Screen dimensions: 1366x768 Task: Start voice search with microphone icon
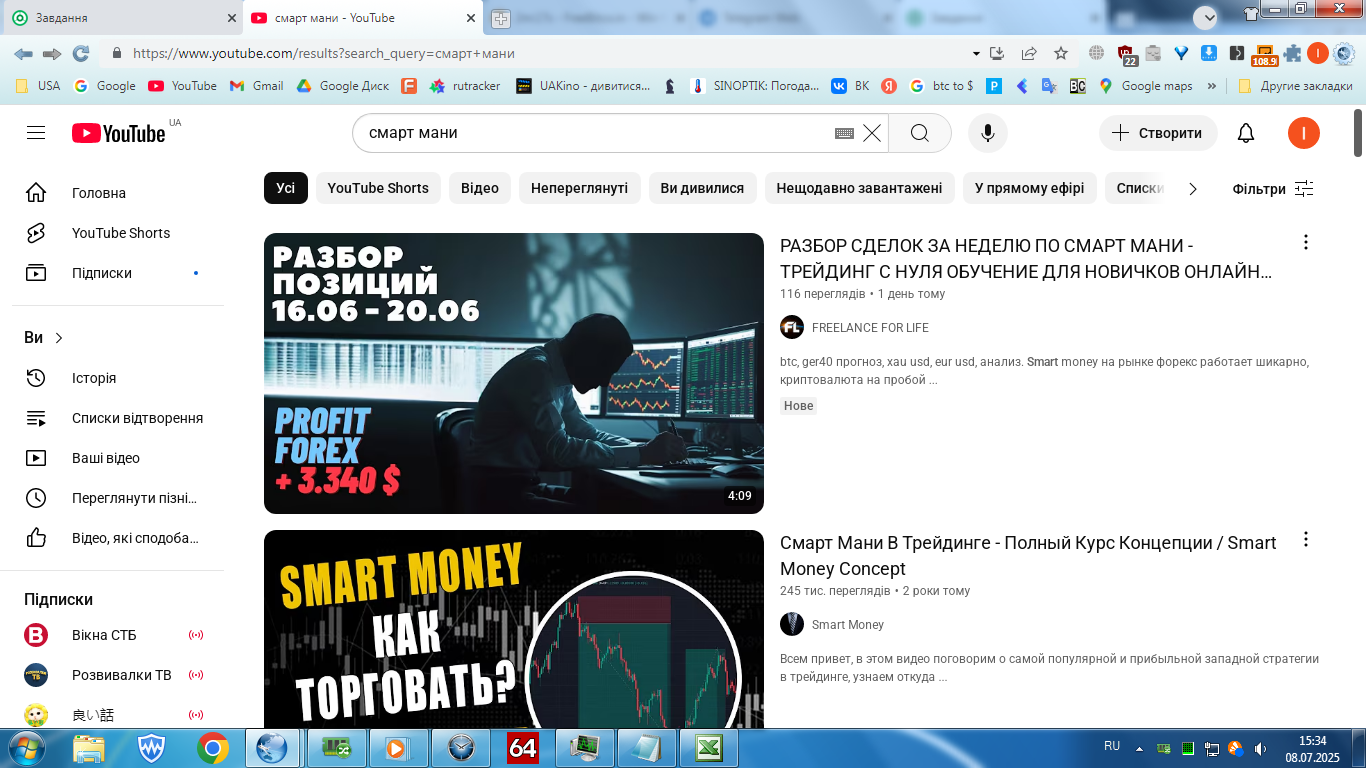pyautogui.click(x=988, y=133)
